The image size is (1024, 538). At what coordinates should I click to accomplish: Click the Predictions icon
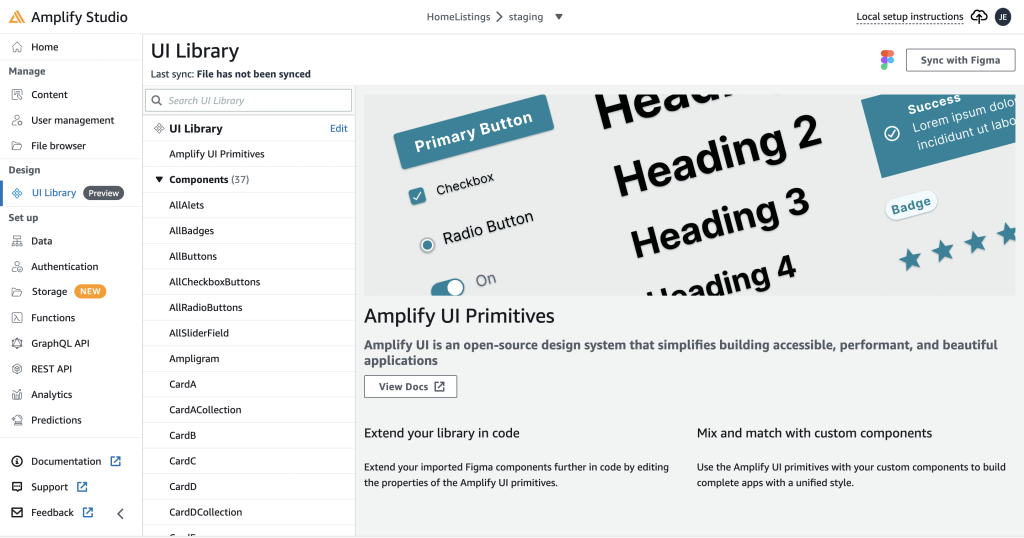point(17,420)
